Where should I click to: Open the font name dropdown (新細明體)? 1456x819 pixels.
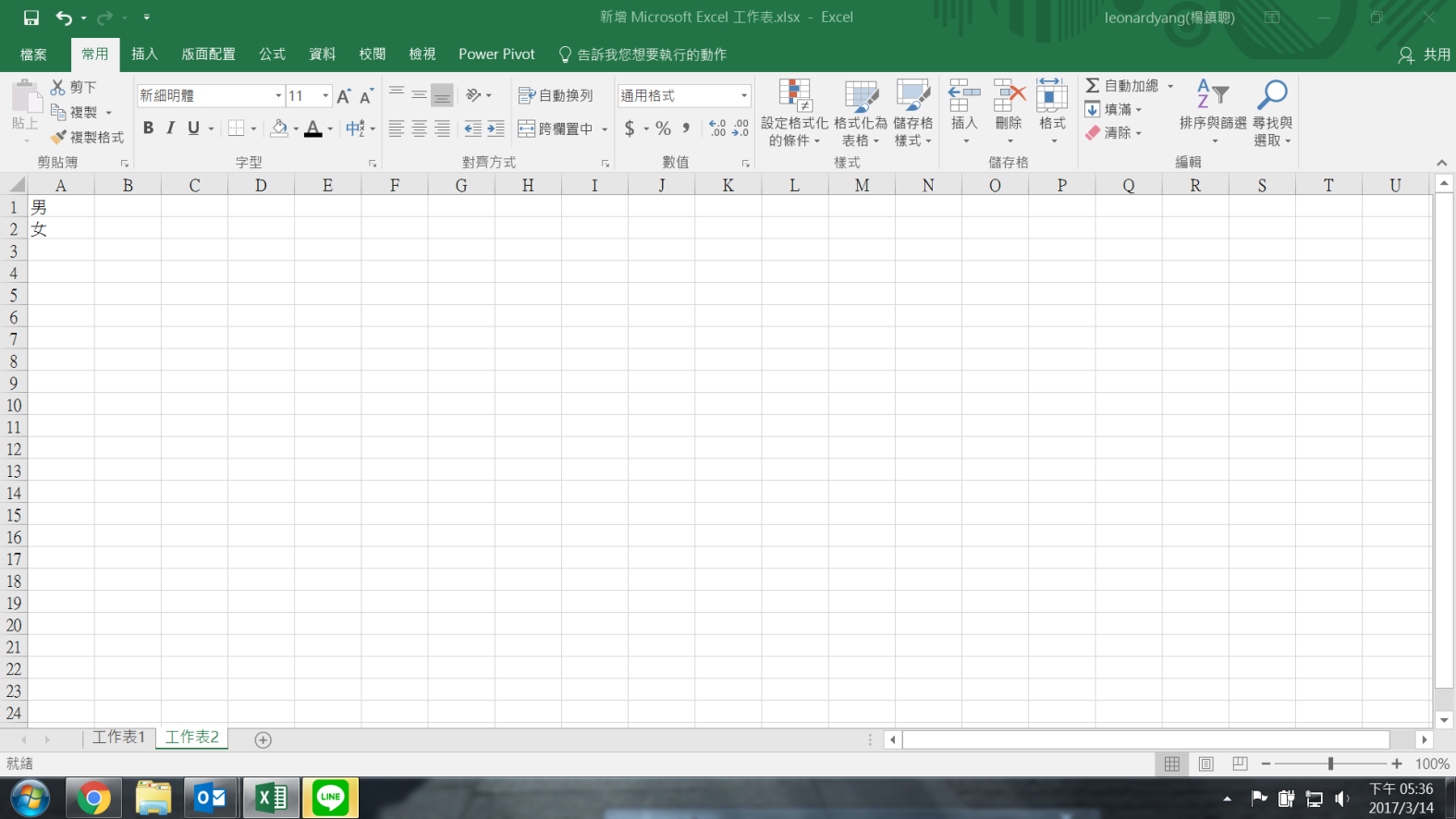[x=278, y=96]
